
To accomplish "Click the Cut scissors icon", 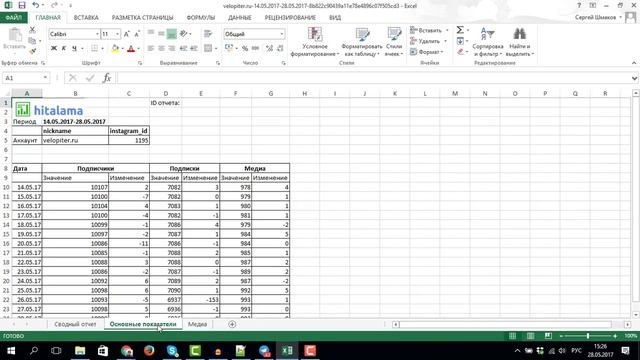I will (x=32, y=30).
